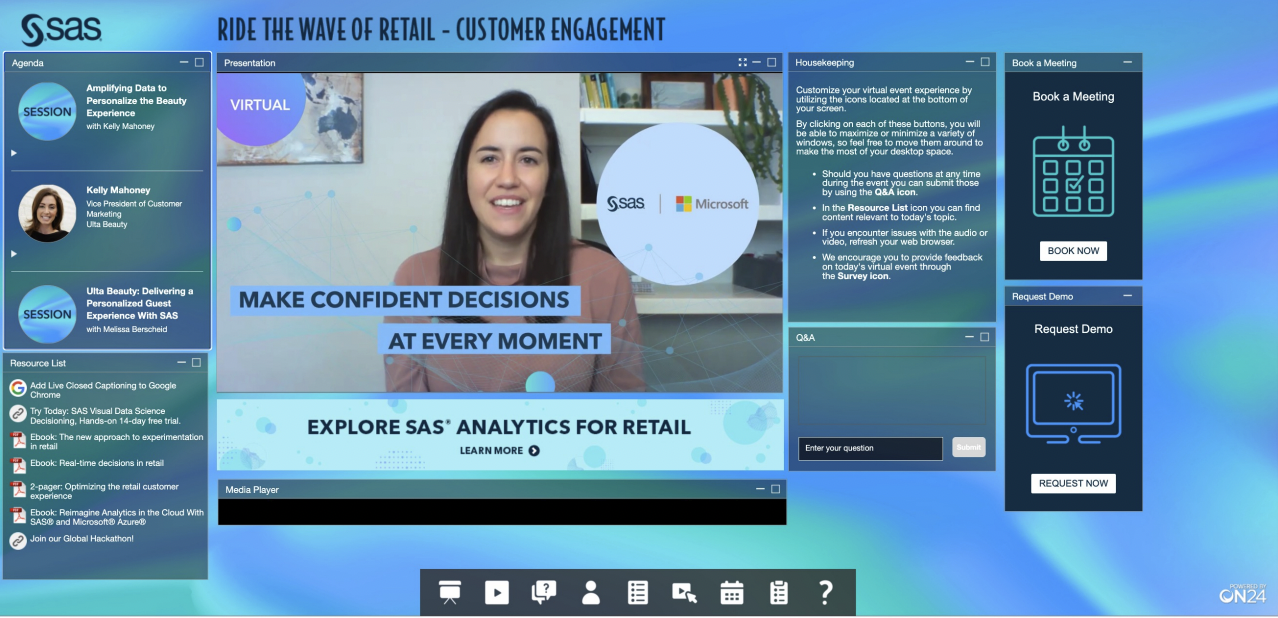Click the SAS logo at top left
The height and width of the screenshot is (618, 1278).
pos(61,29)
